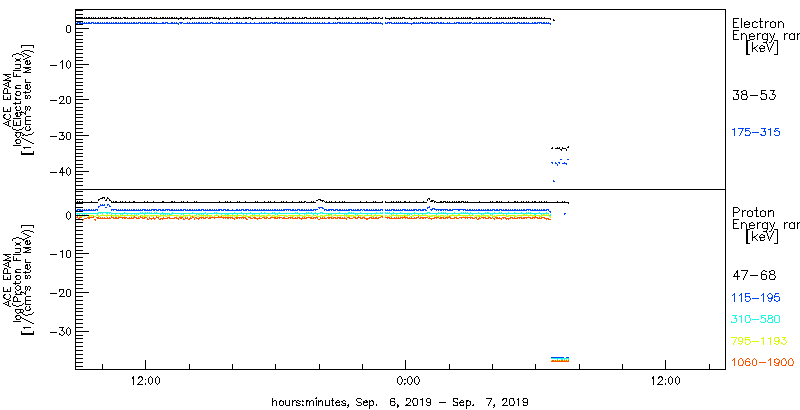Click the dropped black electron data points near -33
Viewport: 800px width, 410px height.
[x=560, y=148]
